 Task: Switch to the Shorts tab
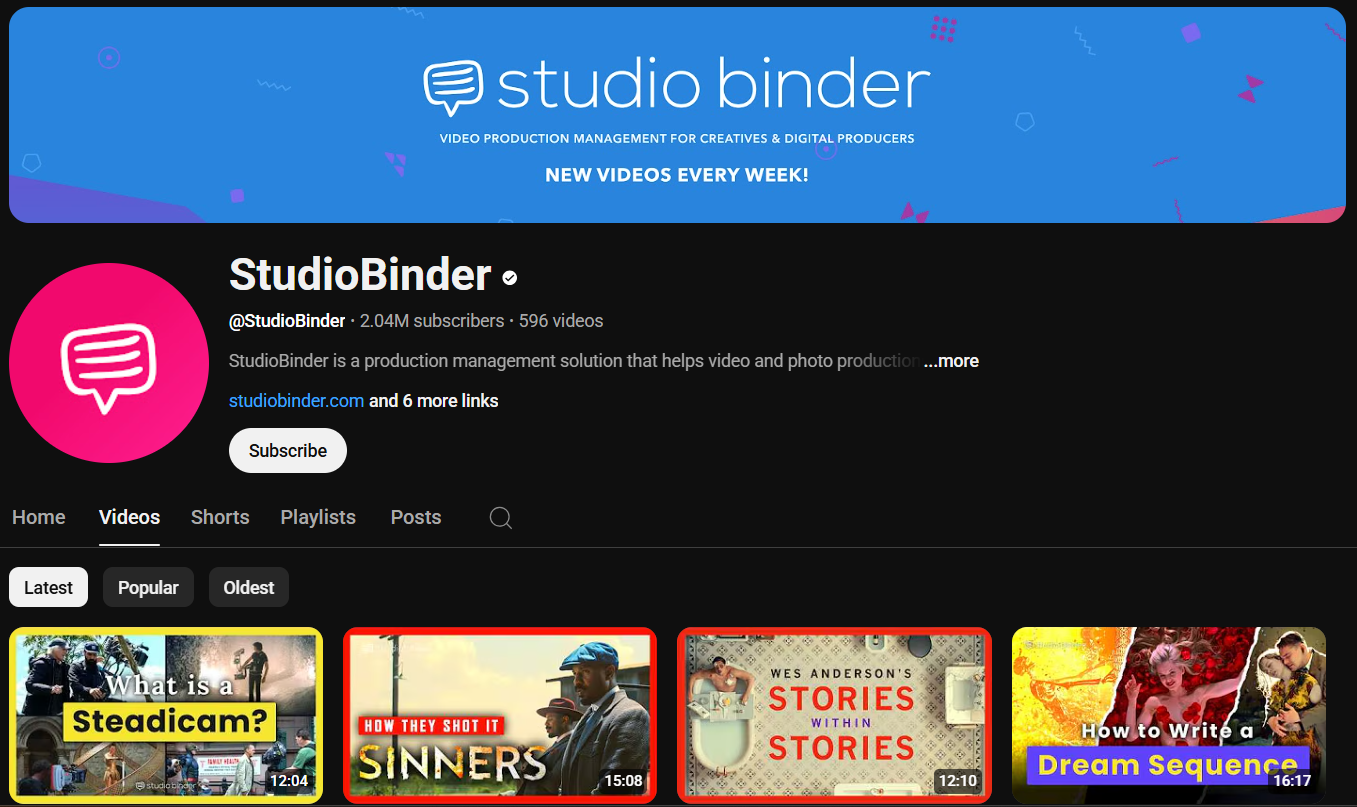point(220,517)
